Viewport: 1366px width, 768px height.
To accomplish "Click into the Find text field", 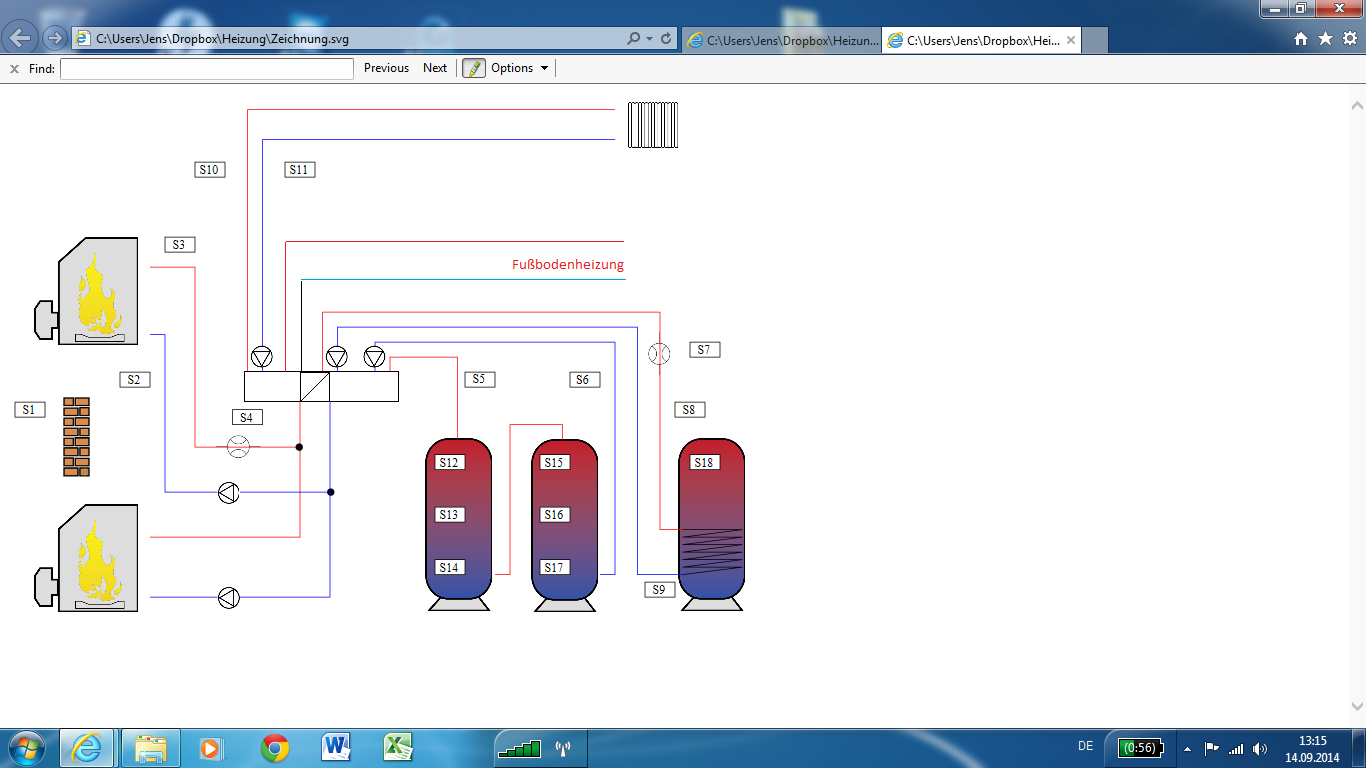I will pyautogui.click(x=206, y=68).
